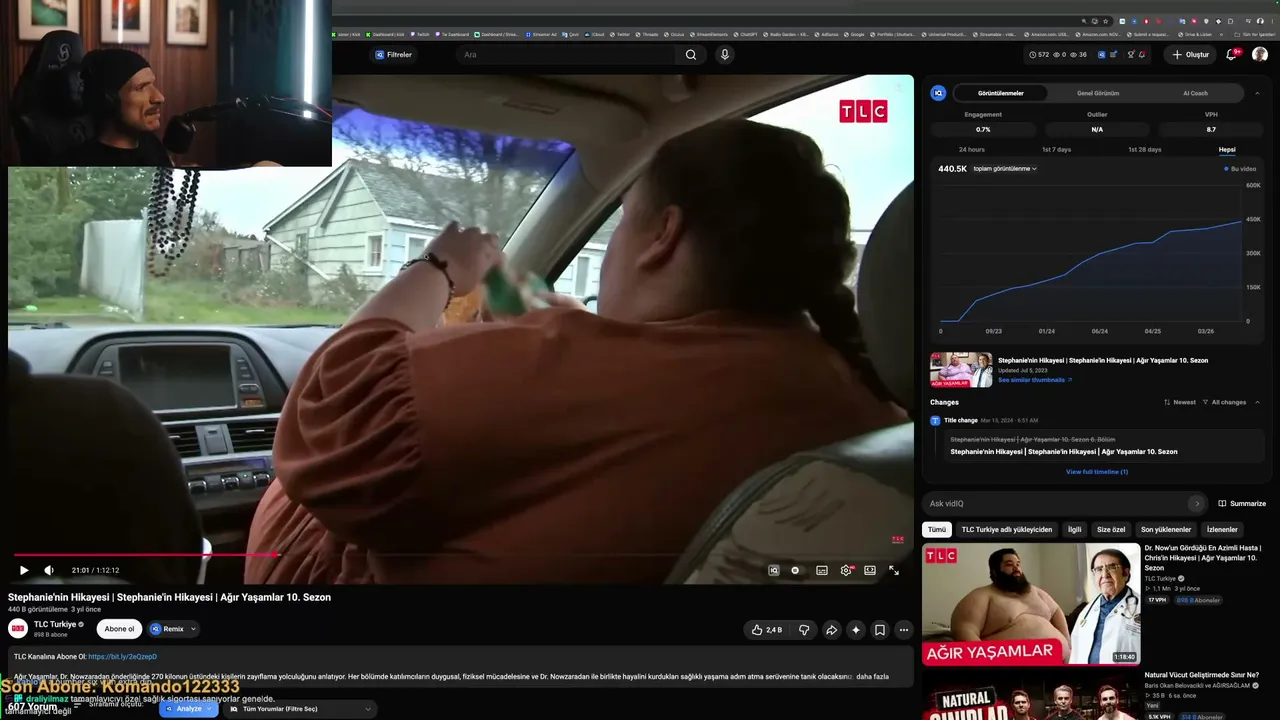Click the Summarize button
Viewport: 1280px width, 720px height.
[1242, 503]
